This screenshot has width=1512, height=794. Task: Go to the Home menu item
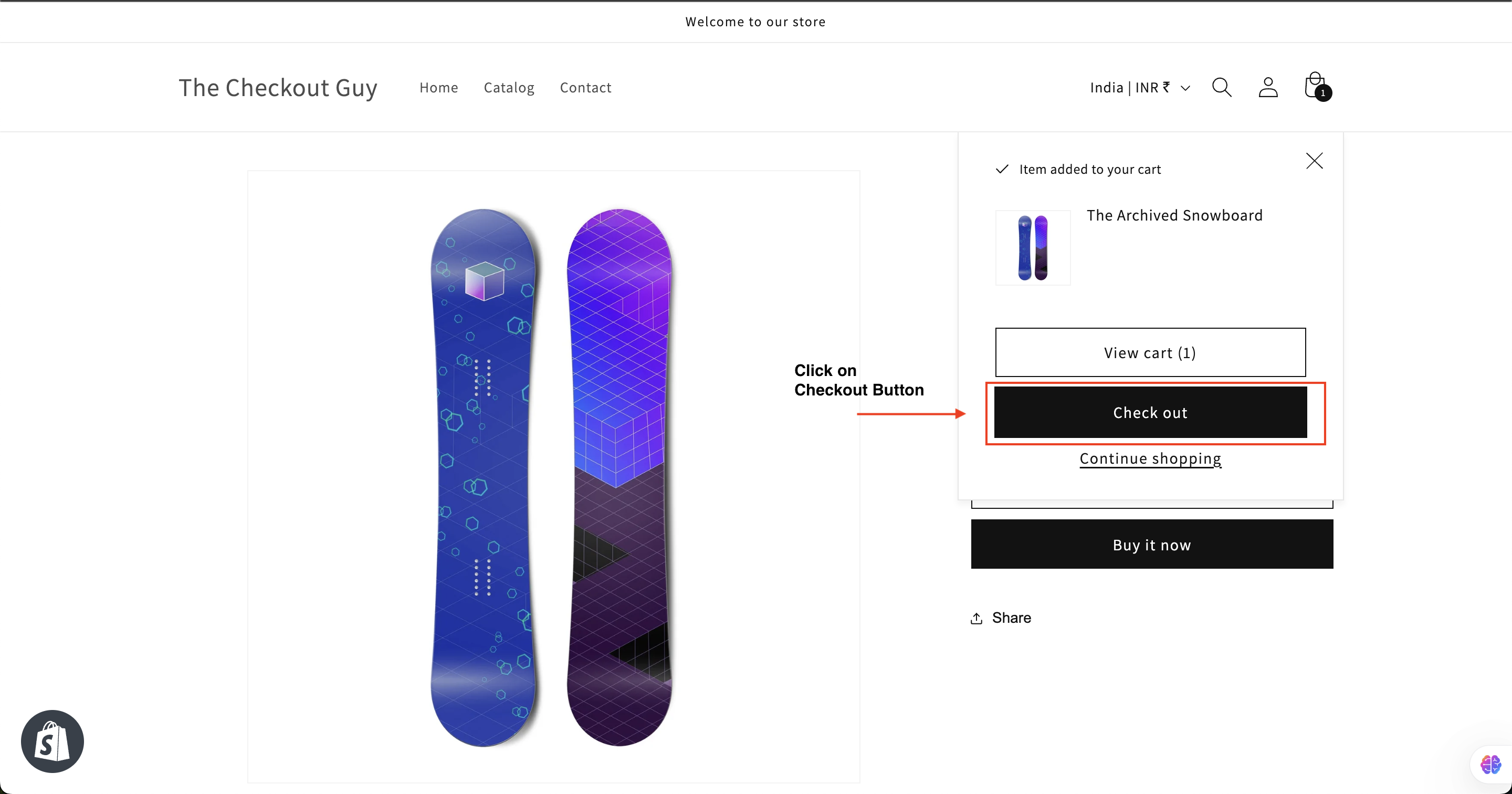[x=438, y=88]
